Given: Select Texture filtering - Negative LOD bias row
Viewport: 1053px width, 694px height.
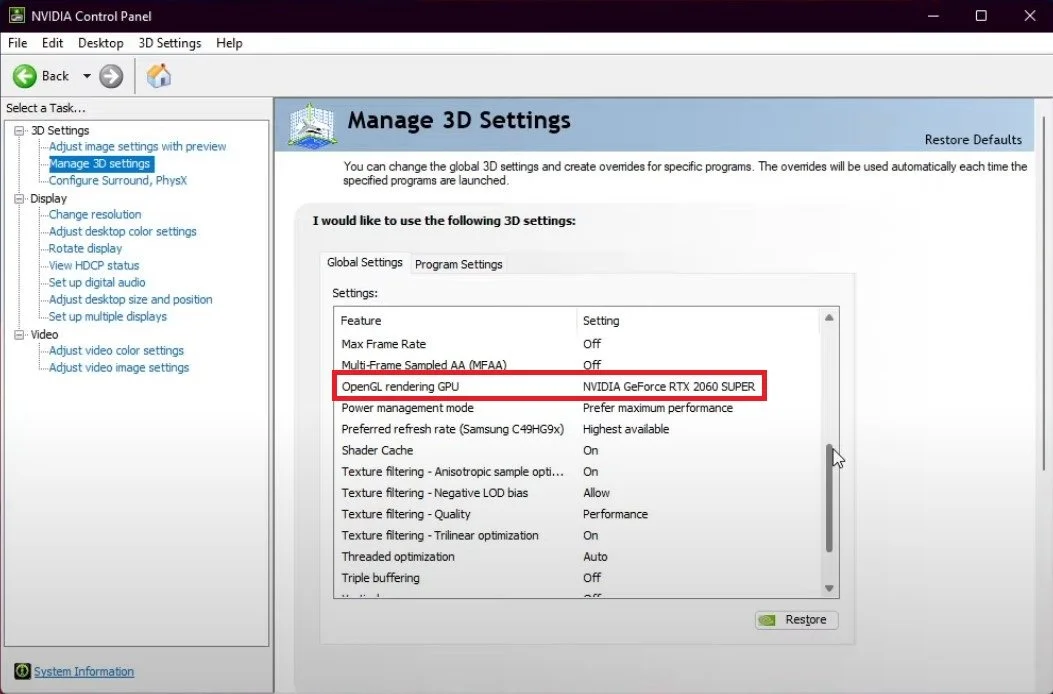Looking at the screenshot, I should coord(578,493).
